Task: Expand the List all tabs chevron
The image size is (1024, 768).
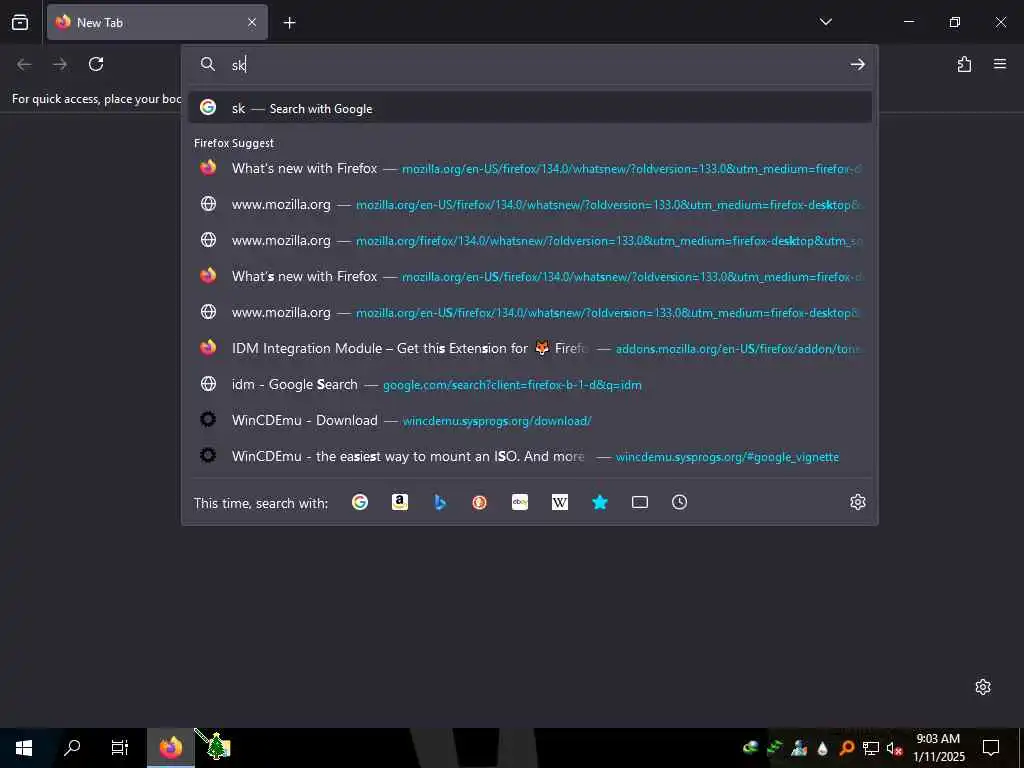Action: 825,22
